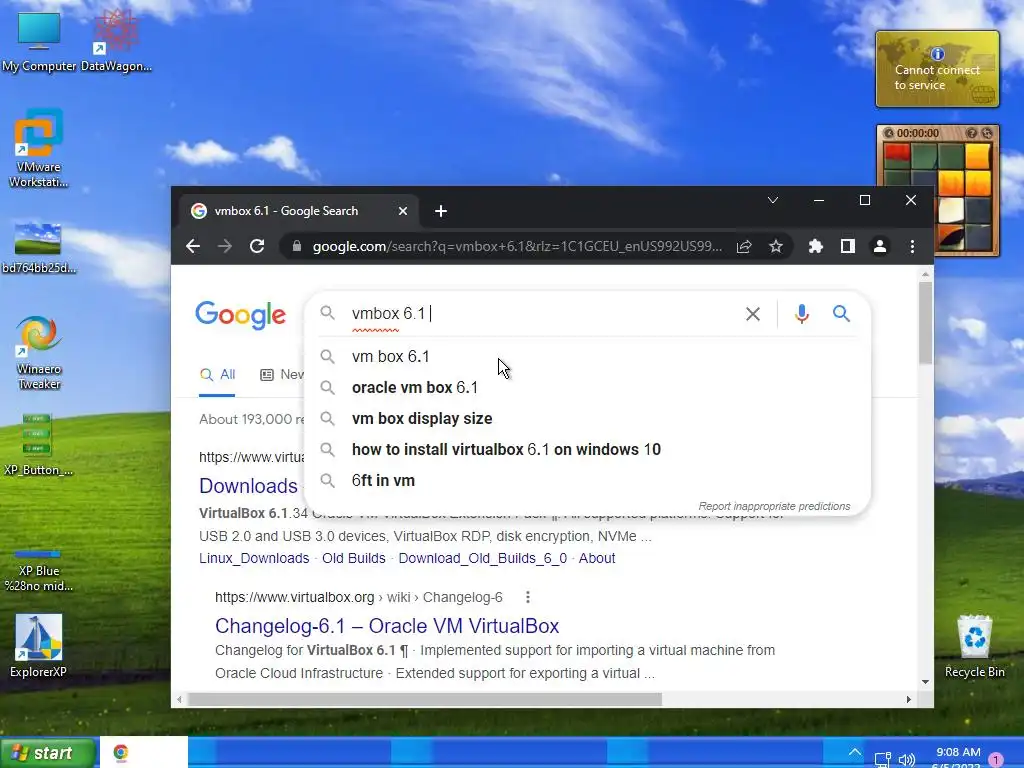Click the network tray icon
Screen dimensions: 1024x768
tap(882, 760)
